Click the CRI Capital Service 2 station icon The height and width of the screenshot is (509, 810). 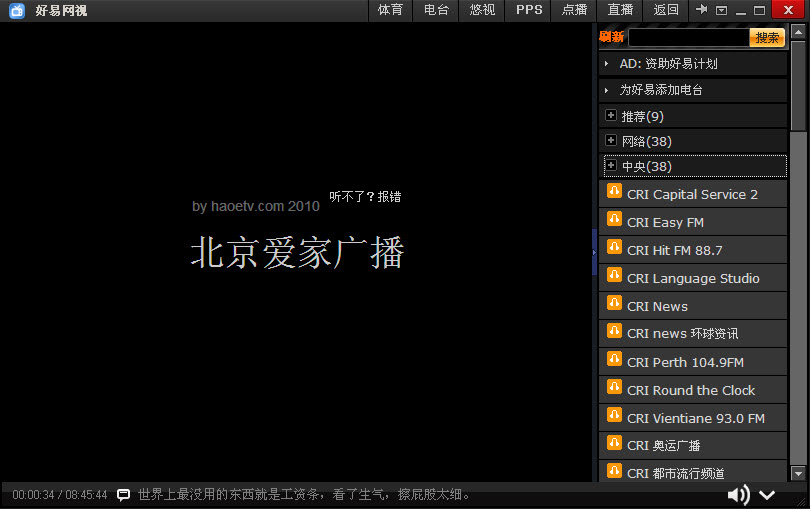click(x=614, y=191)
